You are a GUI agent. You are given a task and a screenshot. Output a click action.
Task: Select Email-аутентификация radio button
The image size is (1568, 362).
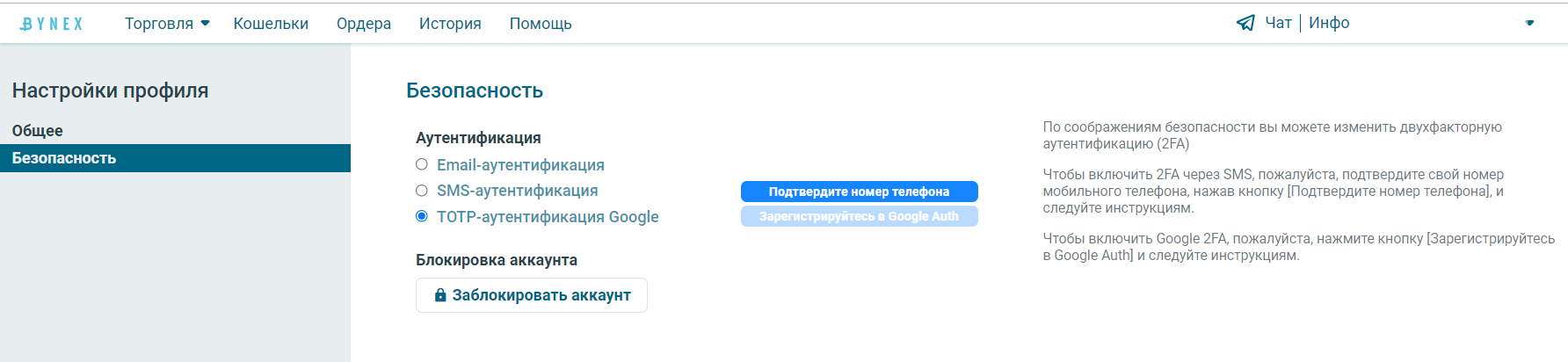422,164
